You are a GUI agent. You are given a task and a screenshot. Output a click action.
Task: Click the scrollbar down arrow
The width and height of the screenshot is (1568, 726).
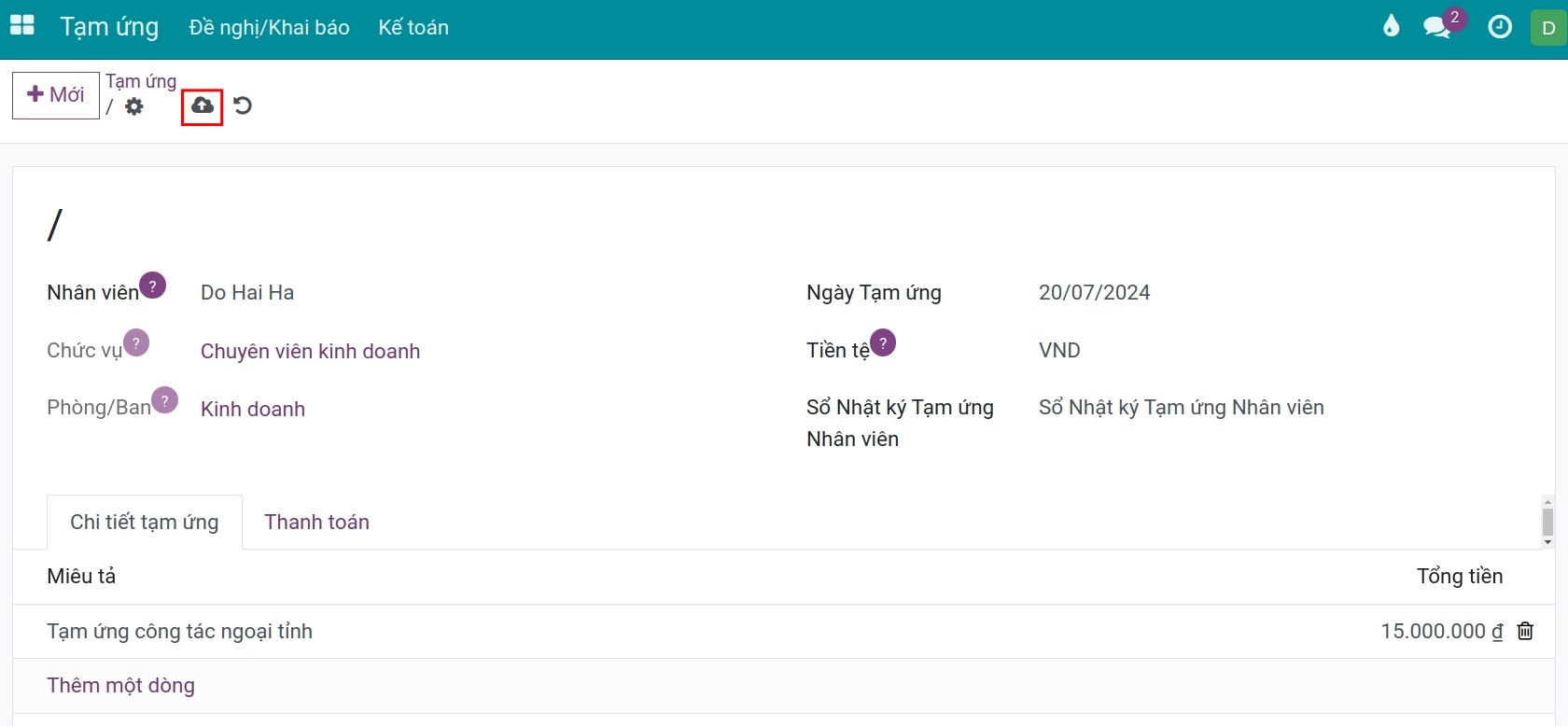point(1547,542)
